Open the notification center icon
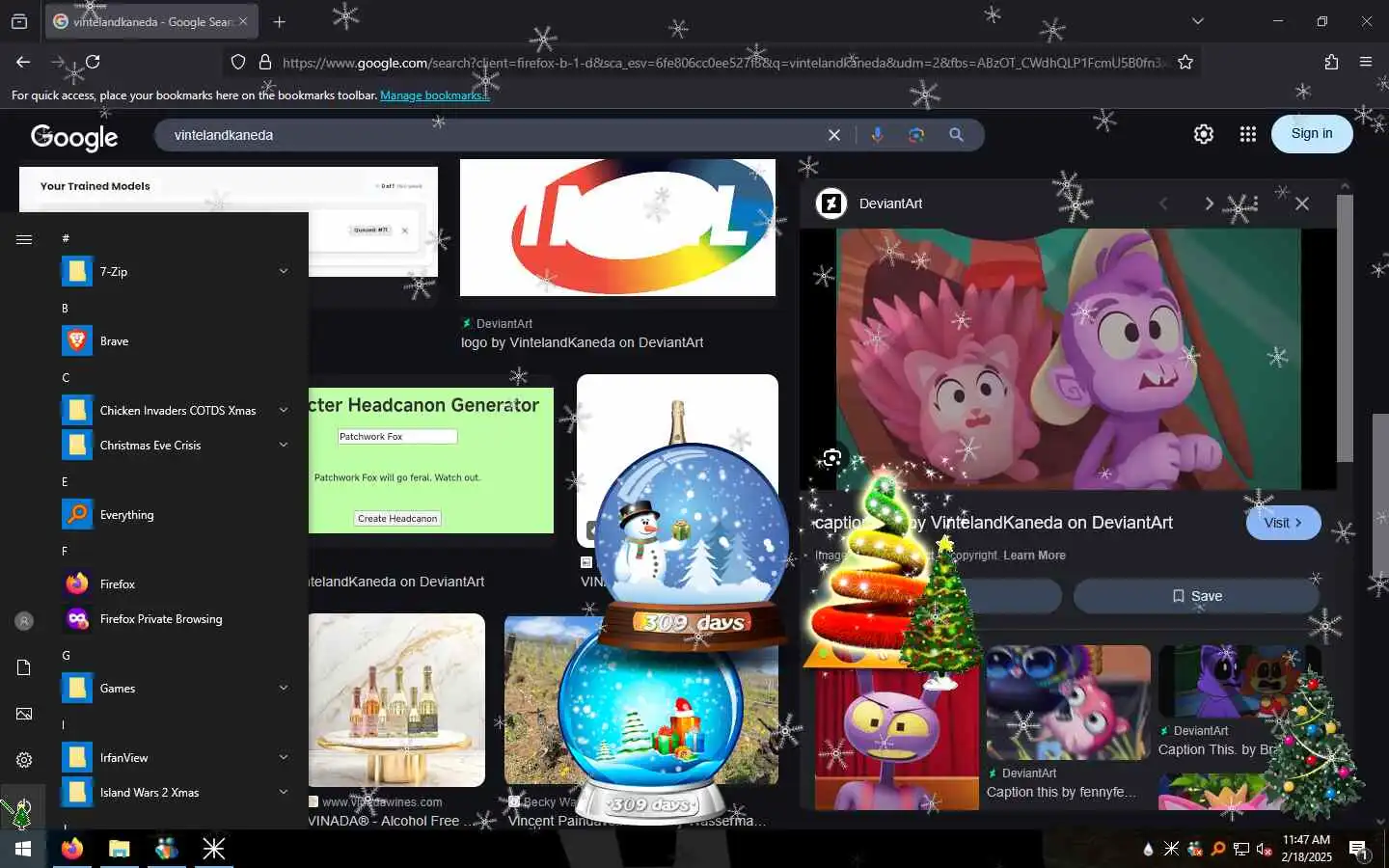This screenshot has height=868, width=1389. coord(1359,850)
